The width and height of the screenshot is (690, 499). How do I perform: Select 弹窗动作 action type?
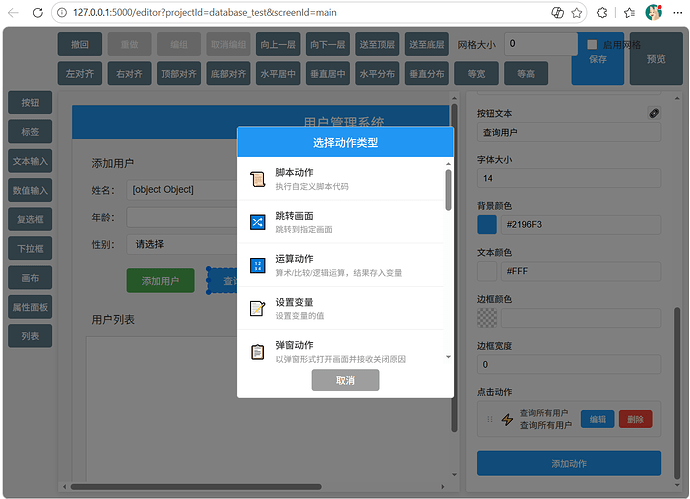[341, 349]
